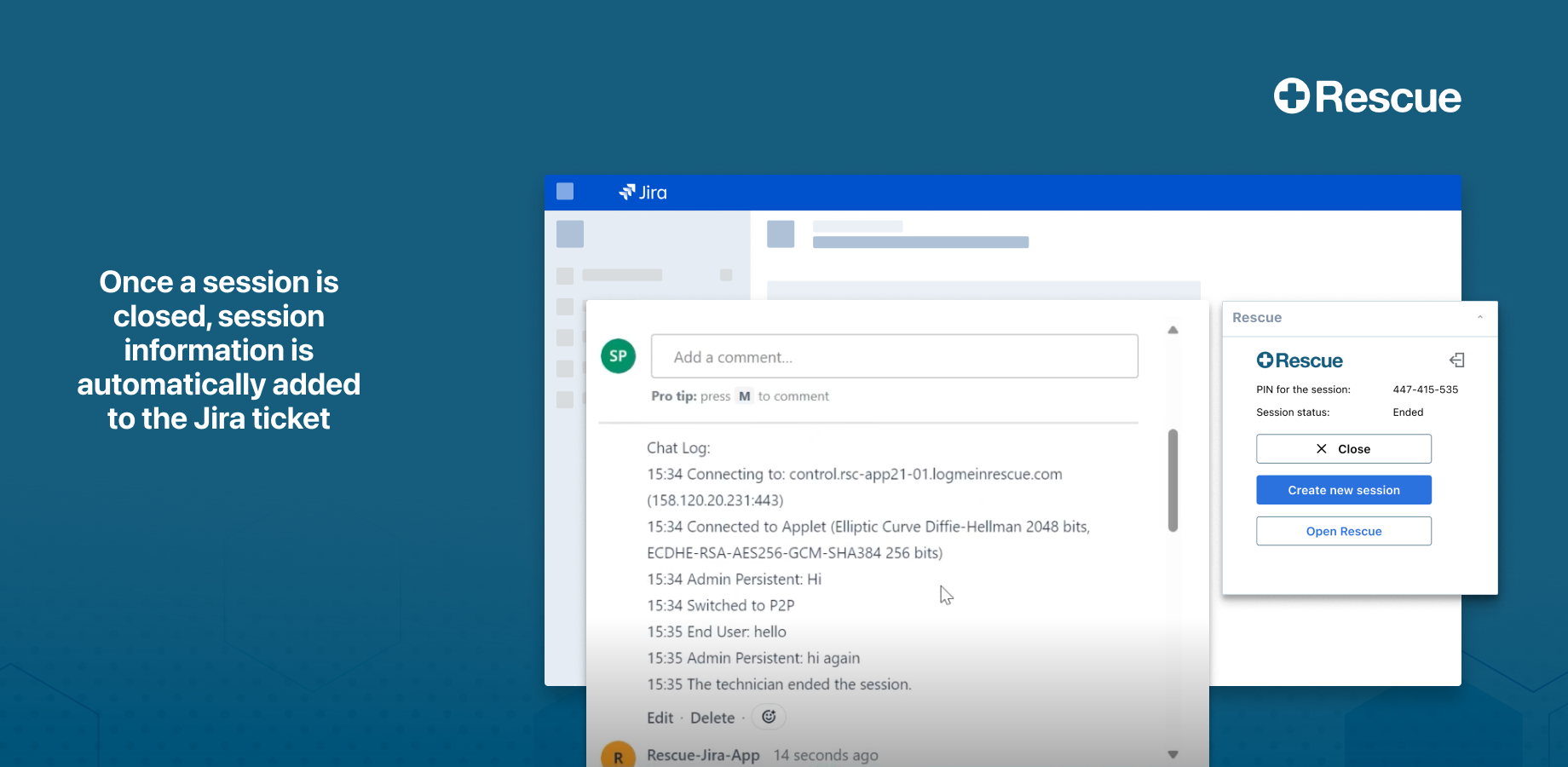Click the Open Rescue button
Viewport: 1568px width, 767px height.
[x=1344, y=531]
